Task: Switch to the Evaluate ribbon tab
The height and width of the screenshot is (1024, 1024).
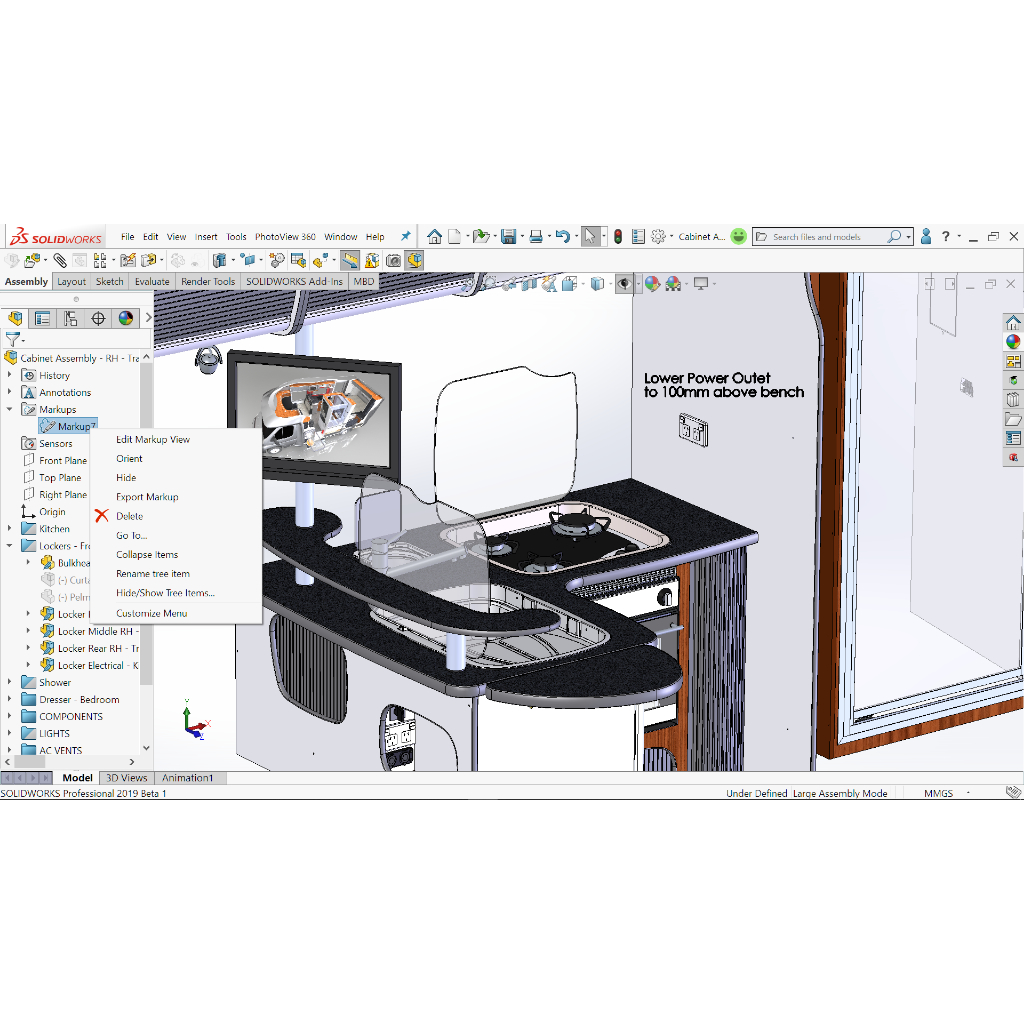Action: pos(152,281)
